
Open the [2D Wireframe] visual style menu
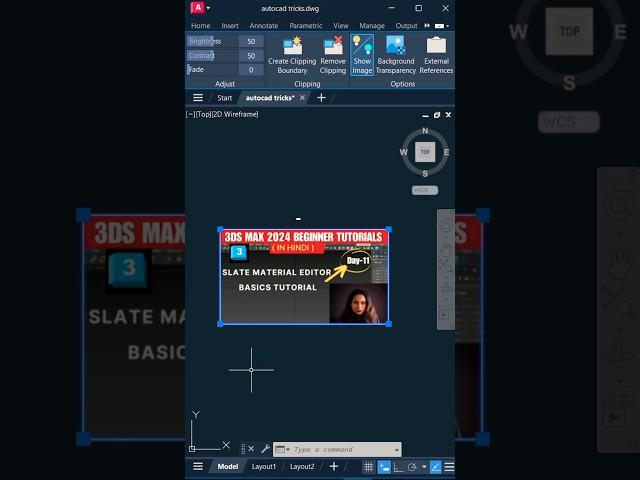(235, 114)
